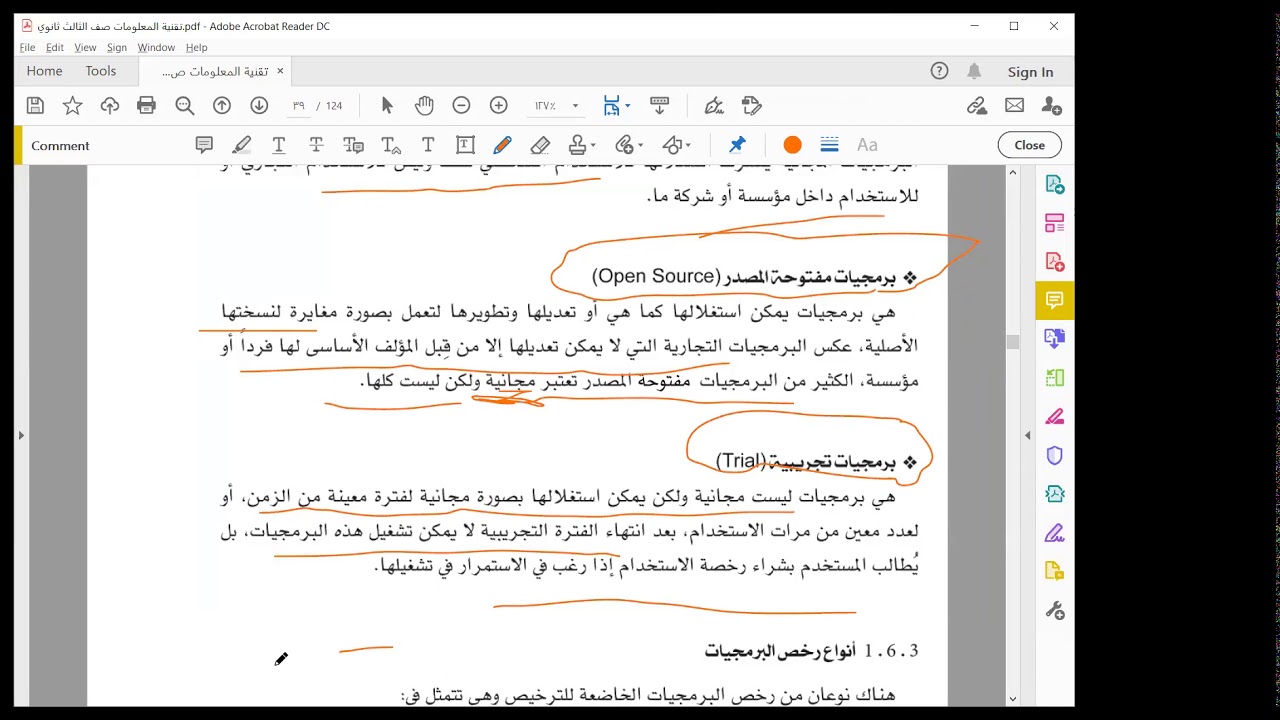Open drawing shapes dropdown
The height and width of the screenshot is (720, 1280).
coord(677,145)
